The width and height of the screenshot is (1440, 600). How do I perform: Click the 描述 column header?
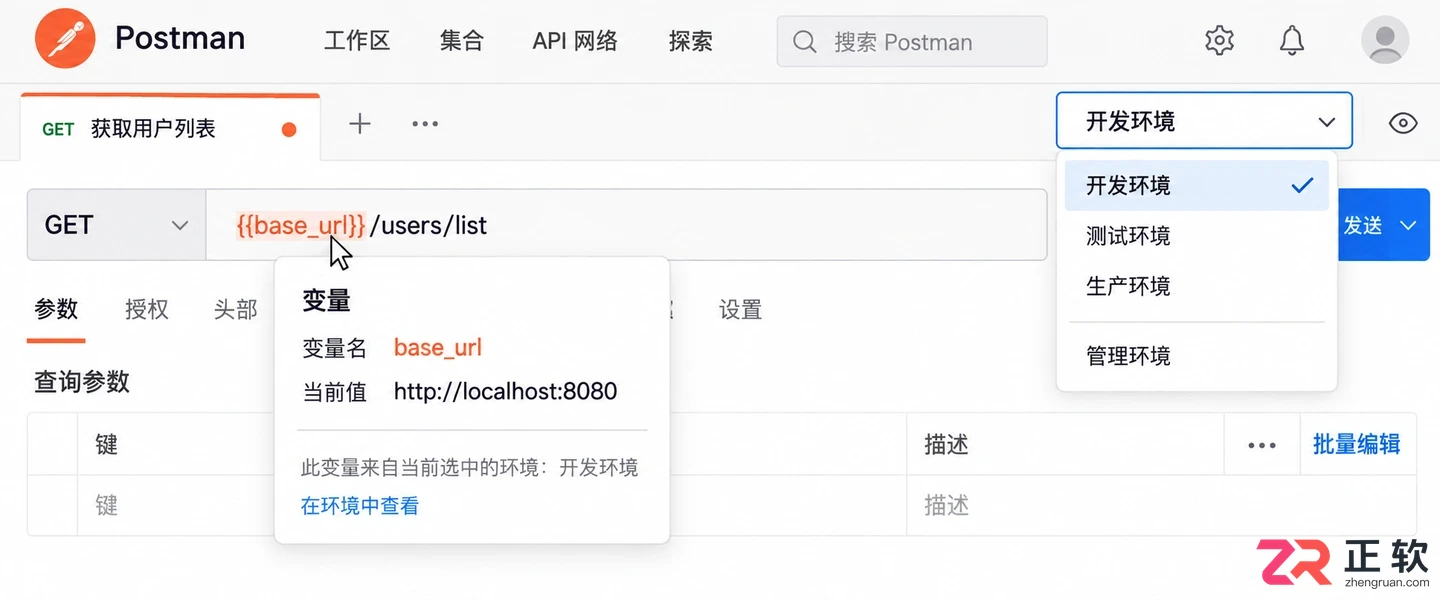[x=1065, y=444]
